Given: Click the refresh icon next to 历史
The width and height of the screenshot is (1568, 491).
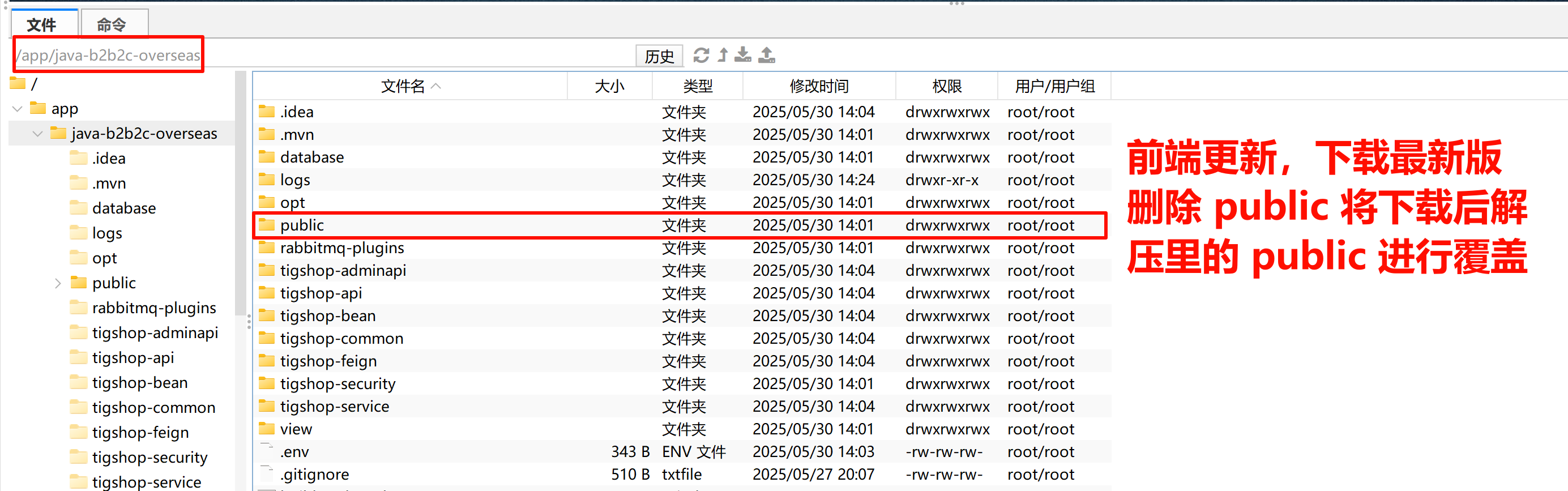Looking at the screenshot, I should [x=701, y=55].
